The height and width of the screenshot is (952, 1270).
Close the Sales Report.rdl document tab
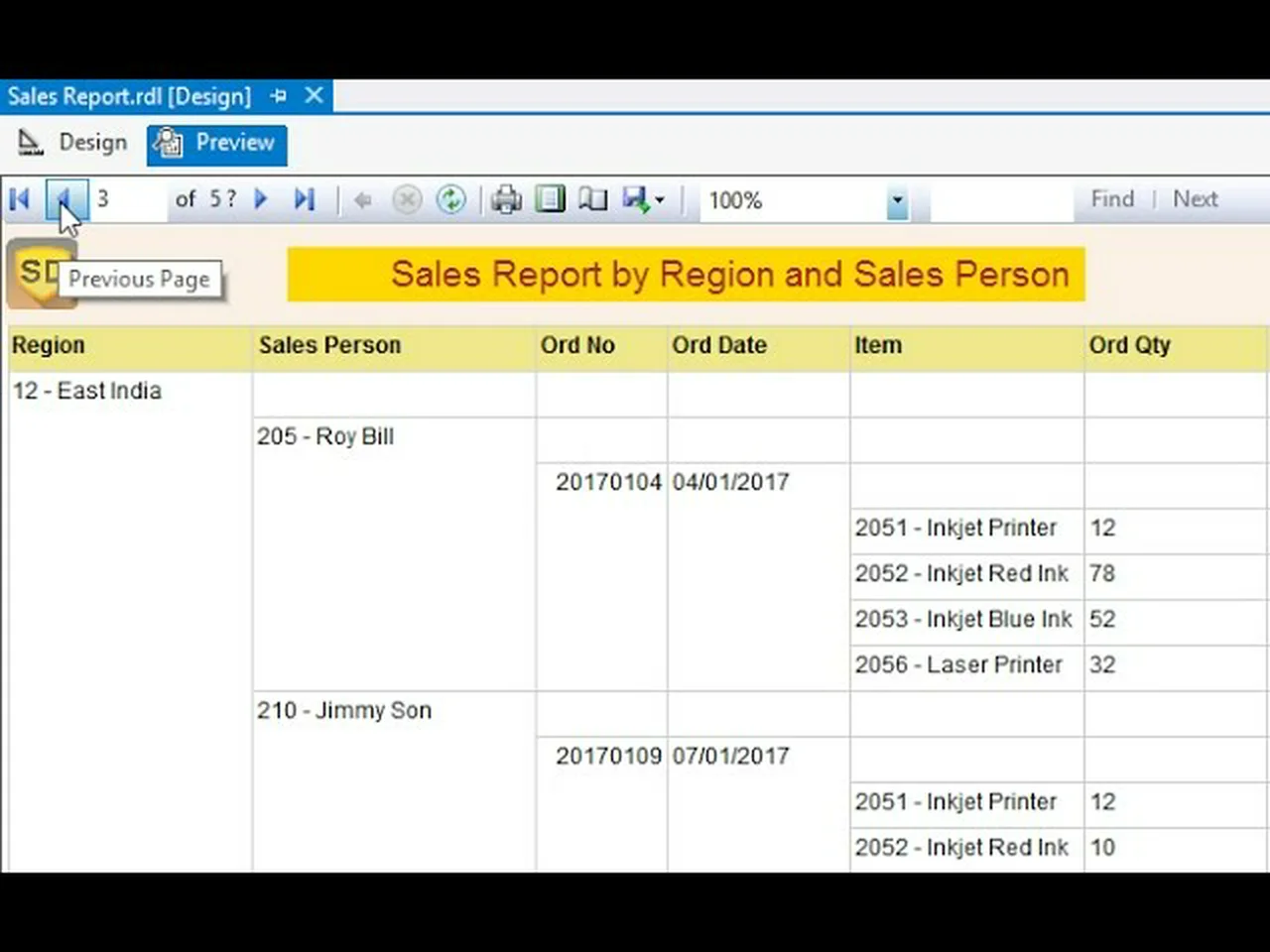[x=314, y=95]
